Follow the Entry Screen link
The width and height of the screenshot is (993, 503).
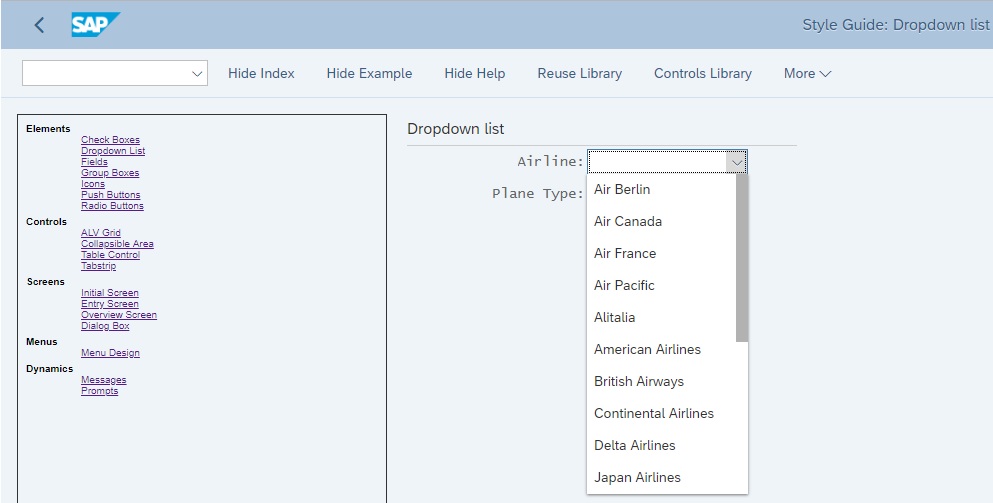110,303
